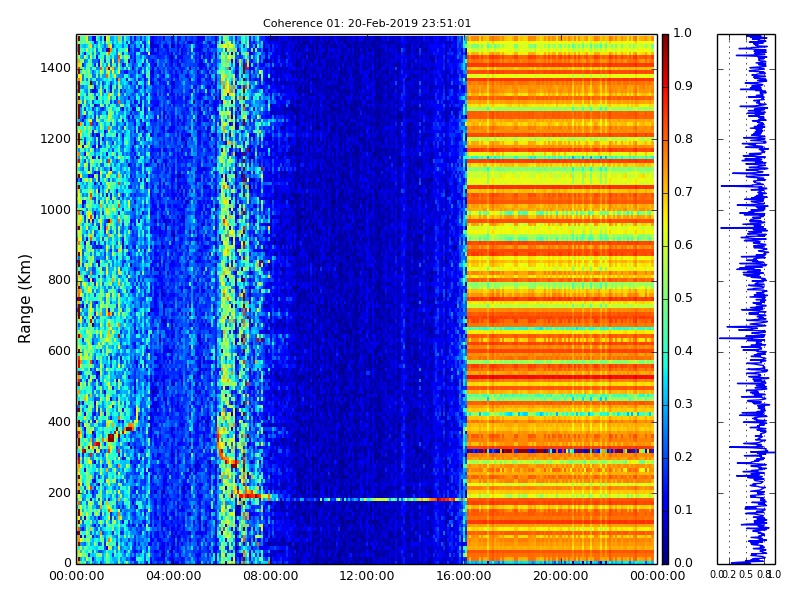Select the colorbar's 0.1 scale label
The height and width of the screenshot is (600, 800).
[x=683, y=510]
